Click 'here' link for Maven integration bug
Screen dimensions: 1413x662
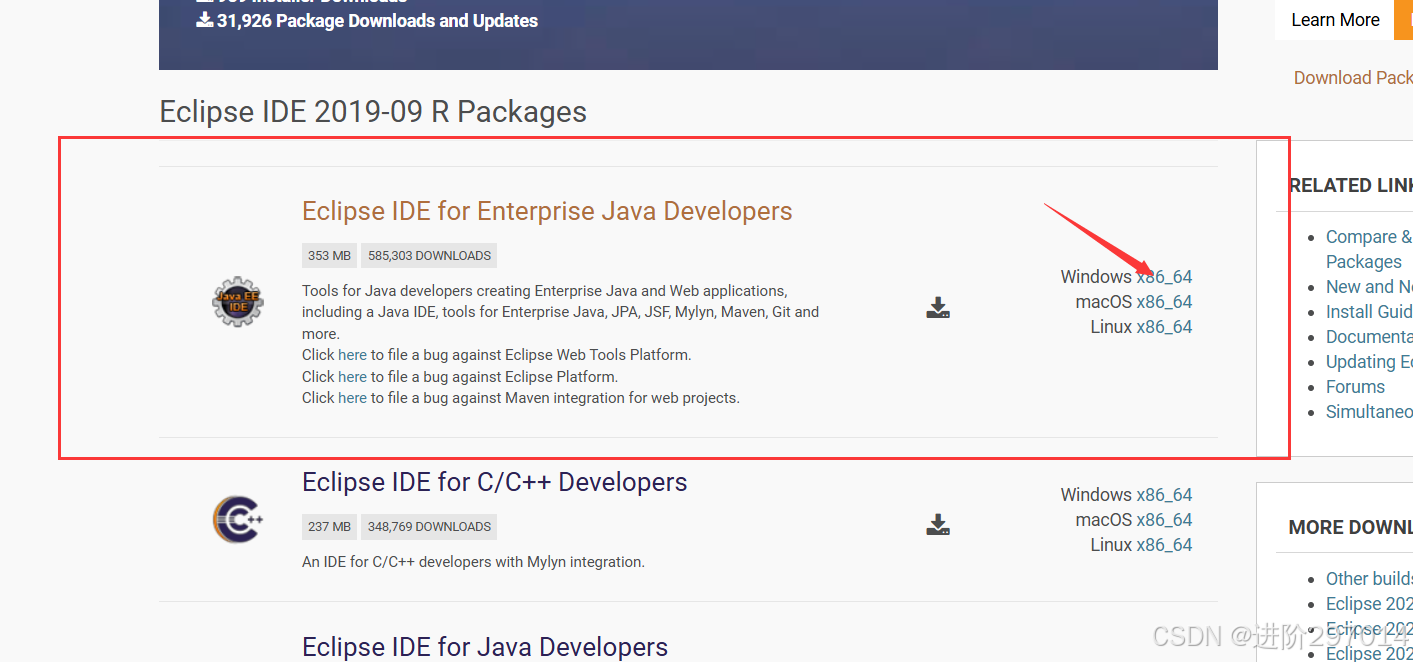(x=352, y=398)
